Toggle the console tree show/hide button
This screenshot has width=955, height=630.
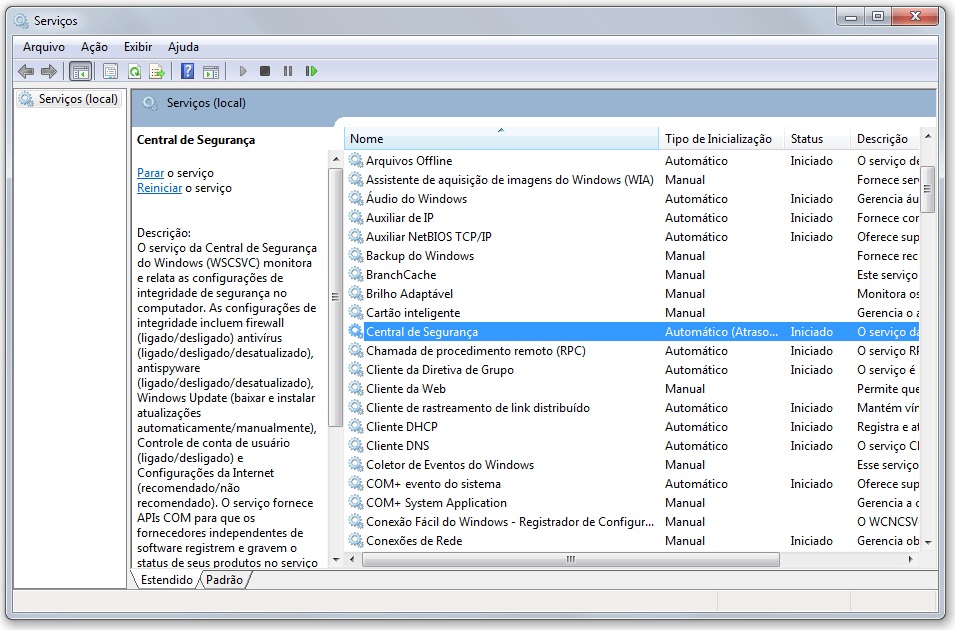[80, 71]
